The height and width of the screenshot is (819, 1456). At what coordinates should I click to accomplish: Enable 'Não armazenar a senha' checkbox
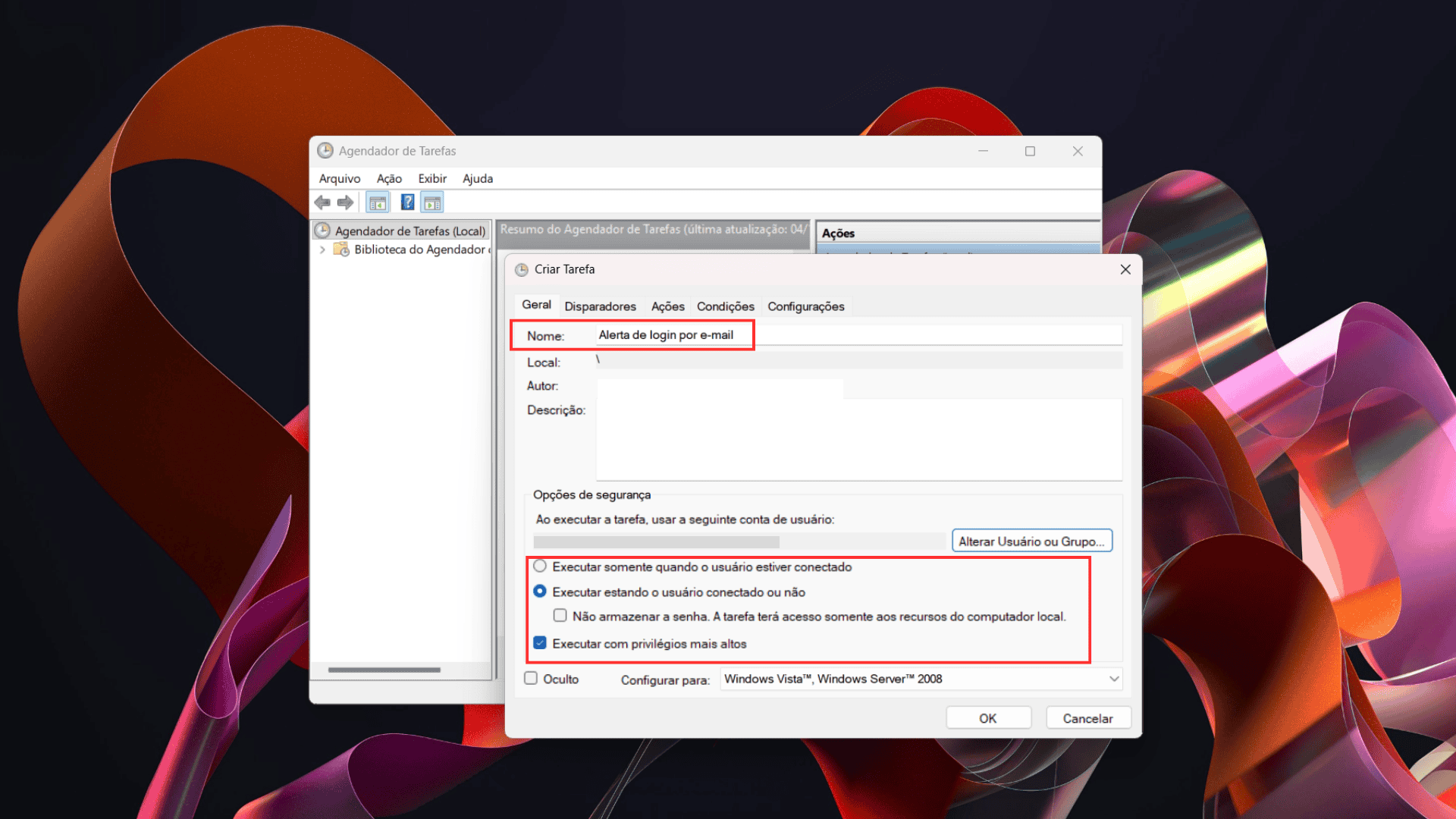pos(560,616)
